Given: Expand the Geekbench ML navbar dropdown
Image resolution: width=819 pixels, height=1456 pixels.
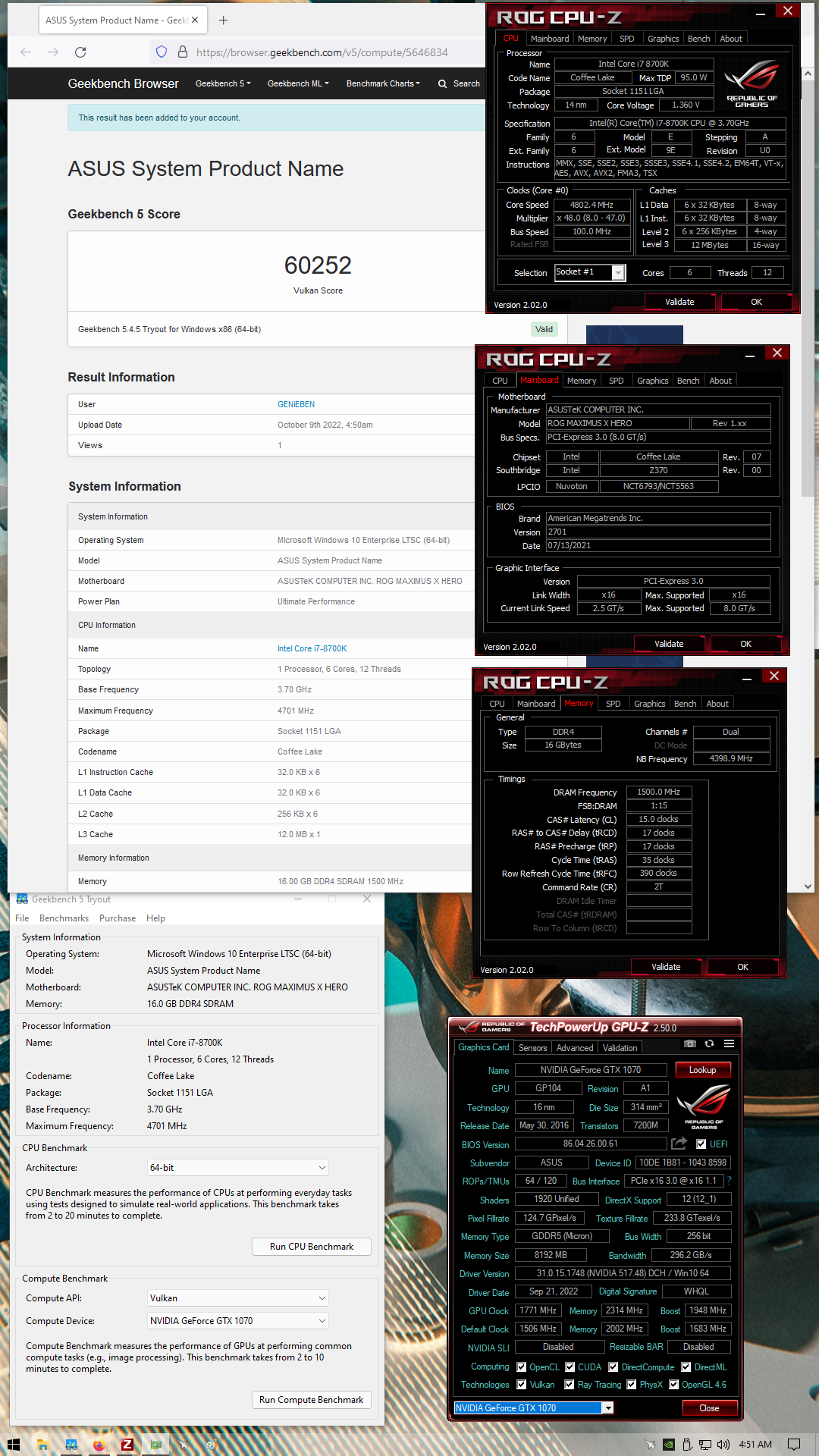Looking at the screenshot, I should (x=298, y=83).
